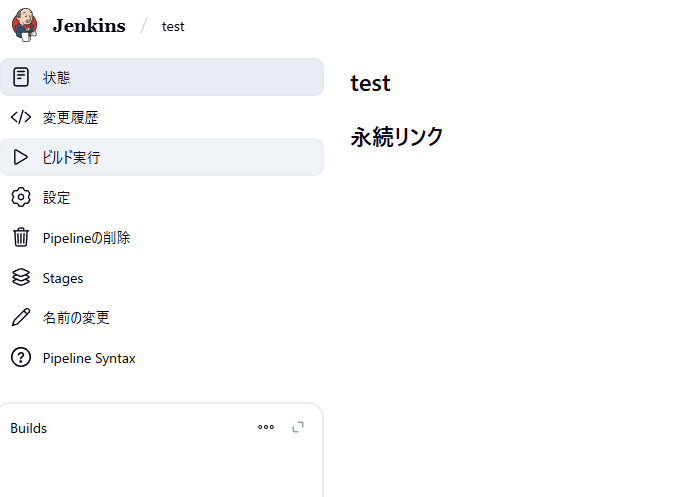Expand the Builds panel

pyautogui.click(x=298, y=427)
